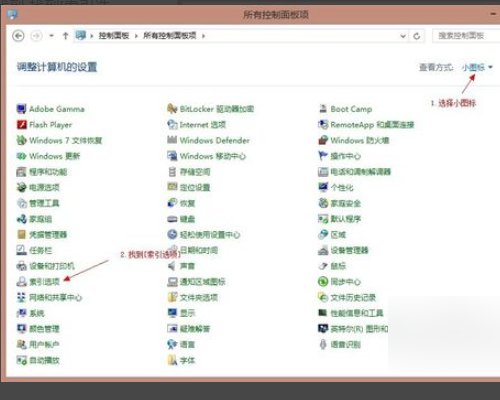Open 键盘 keyboard settings
This screenshot has height=400, width=500.
tap(181, 219)
